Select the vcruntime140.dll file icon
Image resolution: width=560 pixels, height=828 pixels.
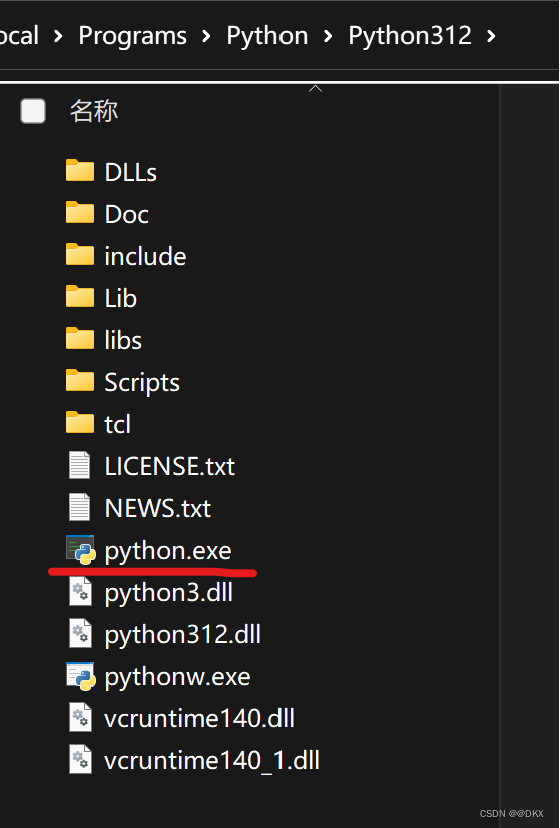pos(80,717)
